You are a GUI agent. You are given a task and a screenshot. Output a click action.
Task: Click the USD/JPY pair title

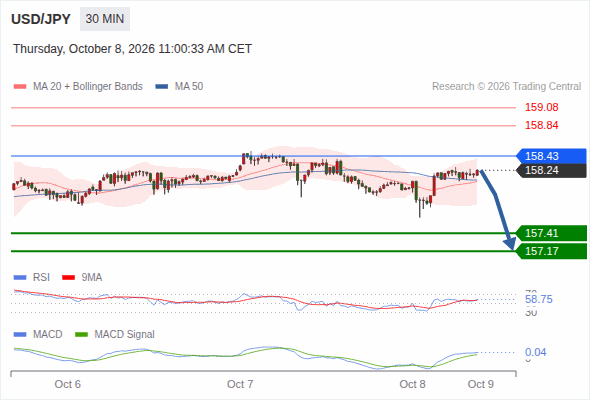pos(41,19)
